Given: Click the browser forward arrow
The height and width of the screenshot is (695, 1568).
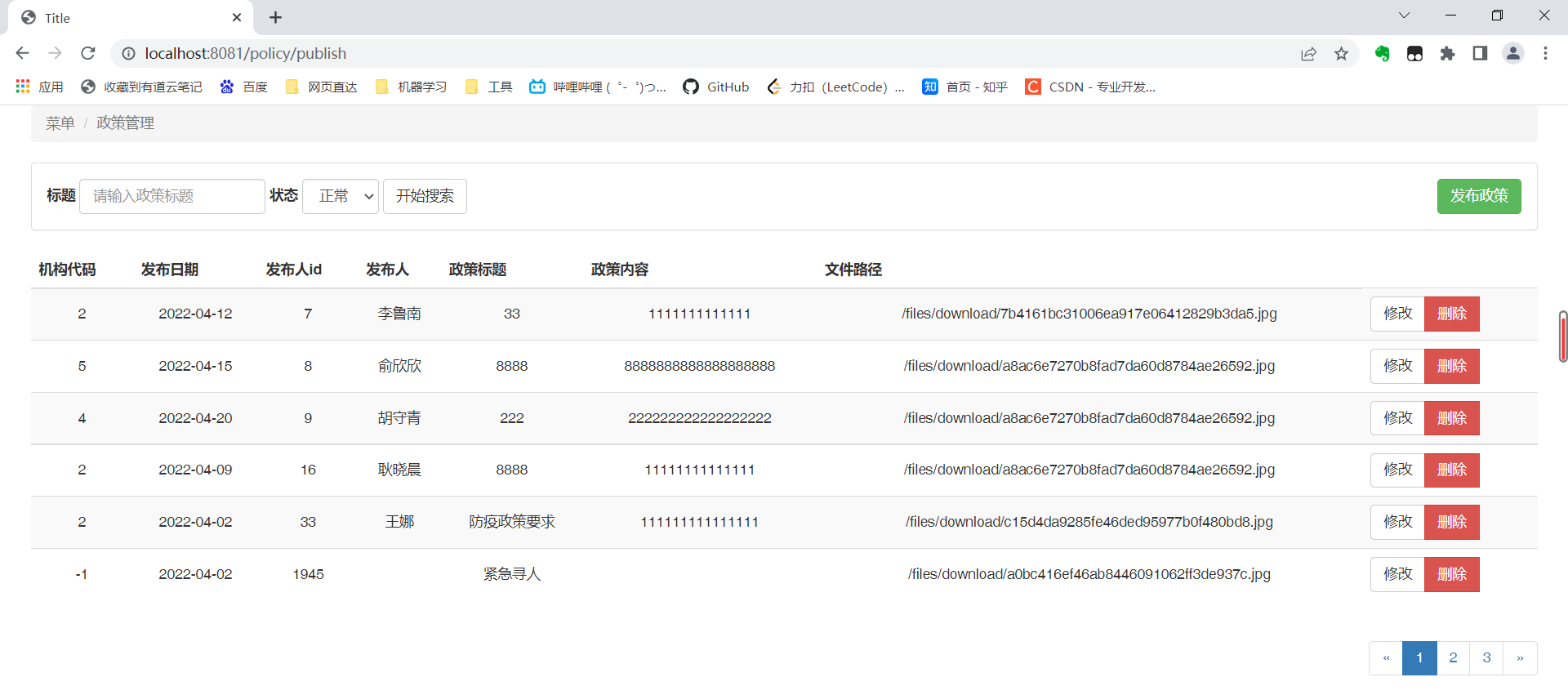Looking at the screenshot, I should click(55, 53).
